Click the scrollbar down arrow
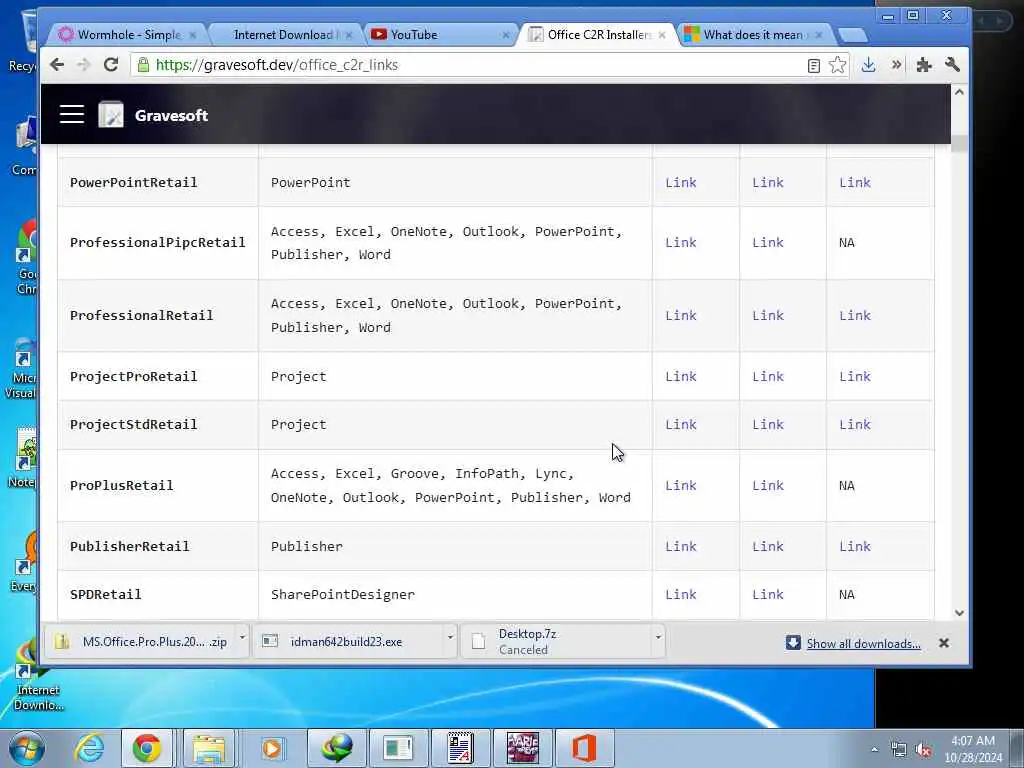Screen dimensions: 1024x768 tap(959, 613)
